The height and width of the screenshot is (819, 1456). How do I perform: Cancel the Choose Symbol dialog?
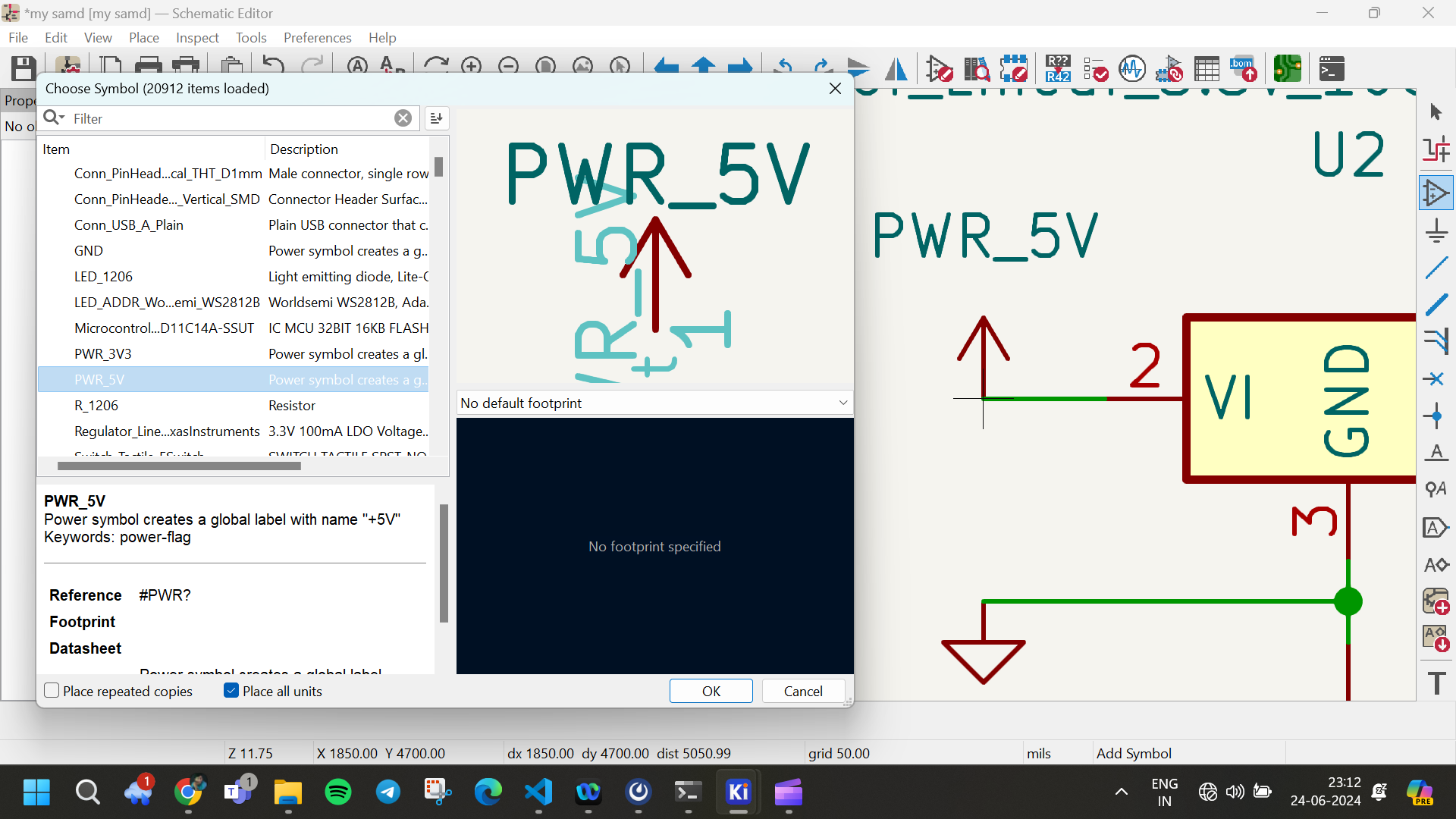point(803,691)
